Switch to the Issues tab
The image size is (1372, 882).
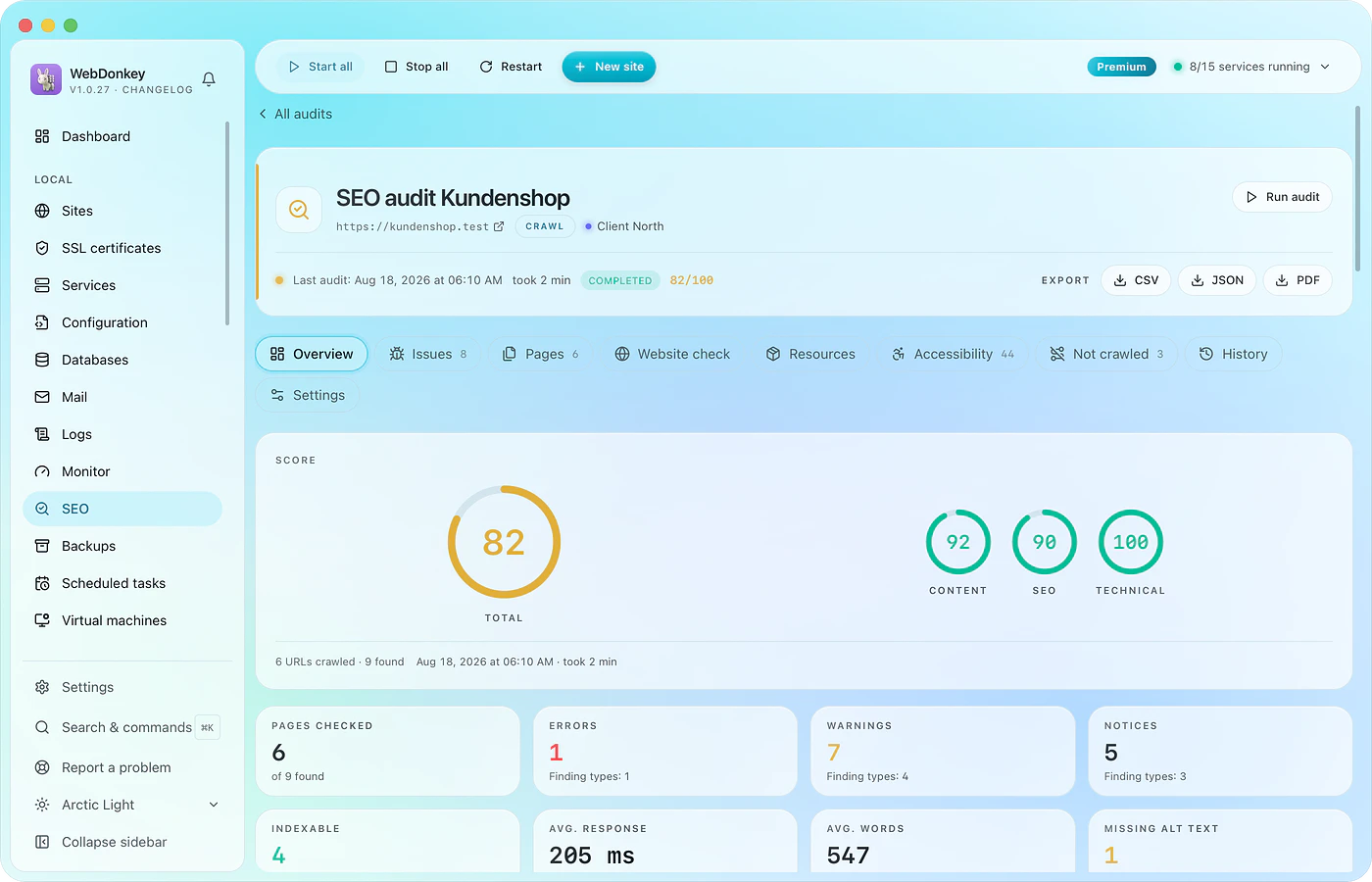pos(428,354)
